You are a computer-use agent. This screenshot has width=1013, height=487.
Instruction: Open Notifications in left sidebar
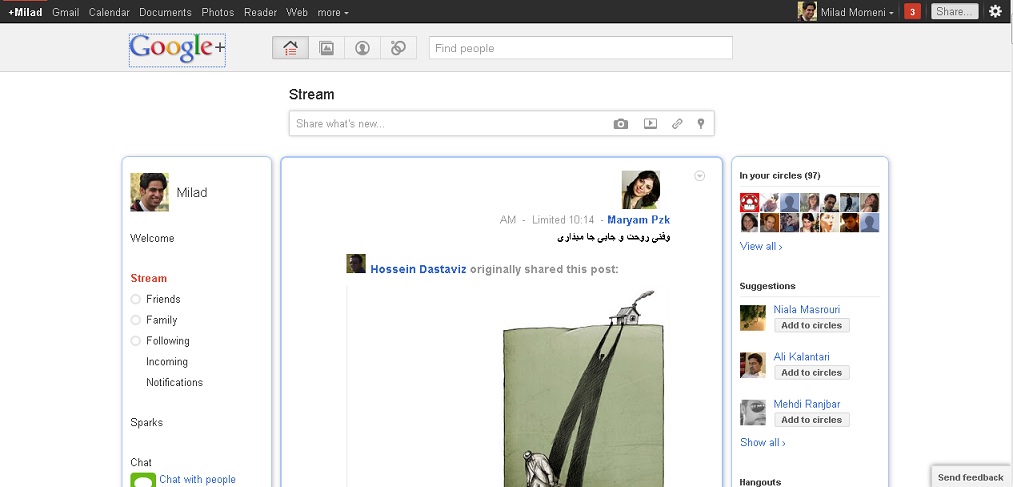174,382
